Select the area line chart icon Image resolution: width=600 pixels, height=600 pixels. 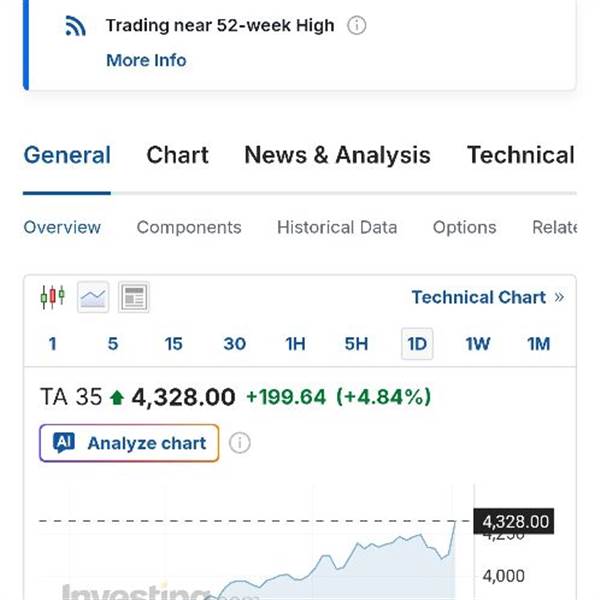coord(93,296)
